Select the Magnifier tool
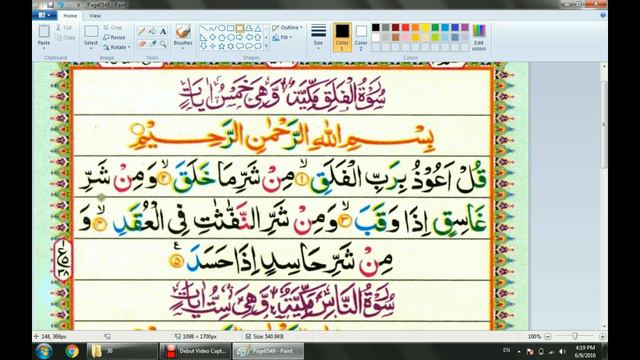The width and height of the screenshot is (640, 360). [x=163, y=44]
